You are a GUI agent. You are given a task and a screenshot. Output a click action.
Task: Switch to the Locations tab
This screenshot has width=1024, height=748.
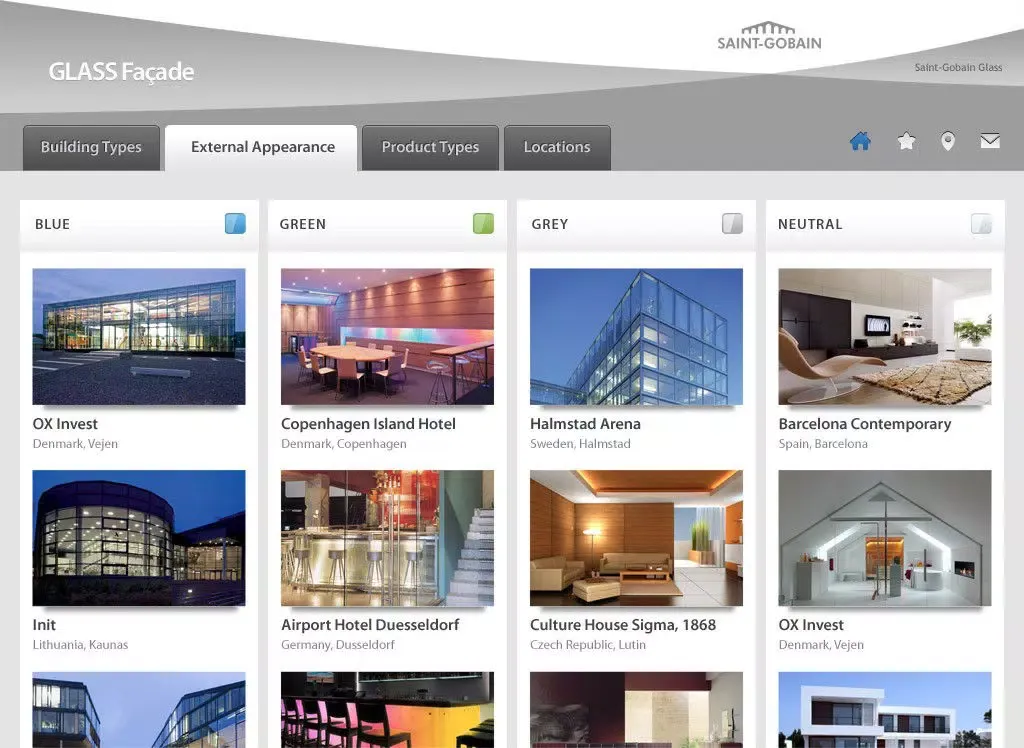[557, 148]
